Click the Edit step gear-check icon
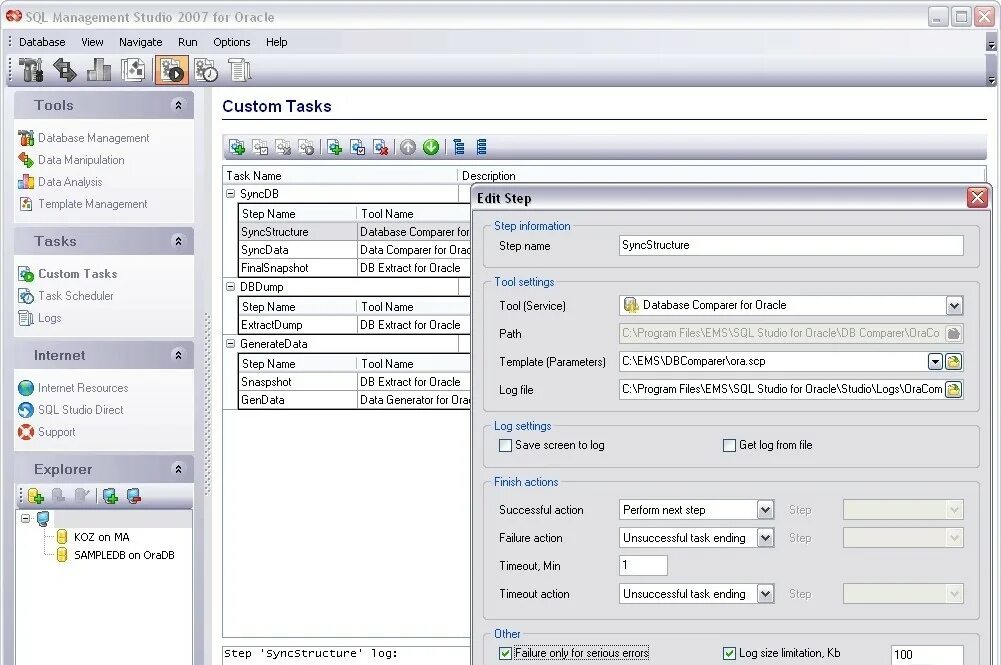This screenshot has width=1001, height=665. pyautogui.click(x=358, y=147)
